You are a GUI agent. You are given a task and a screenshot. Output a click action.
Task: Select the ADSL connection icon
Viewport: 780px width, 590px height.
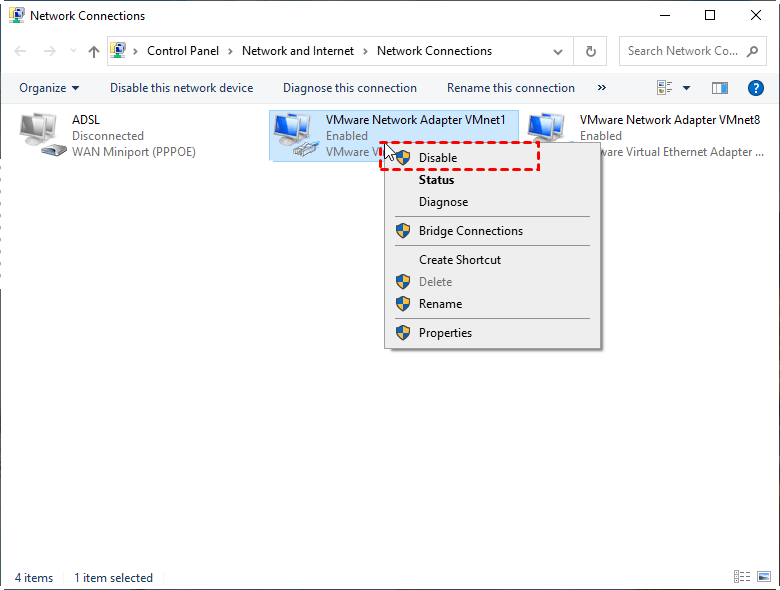[42, 135]
